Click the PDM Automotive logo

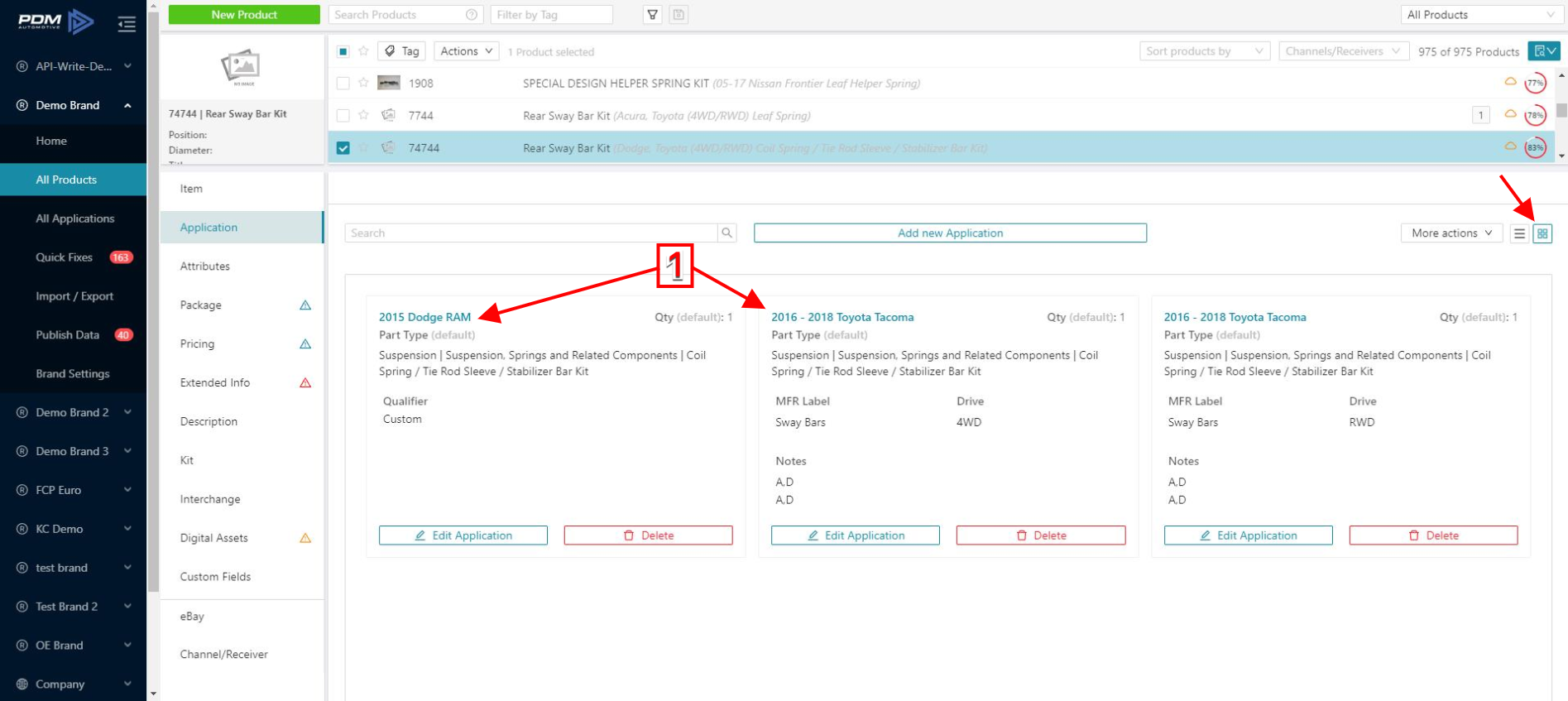click(x=55, y=22)
